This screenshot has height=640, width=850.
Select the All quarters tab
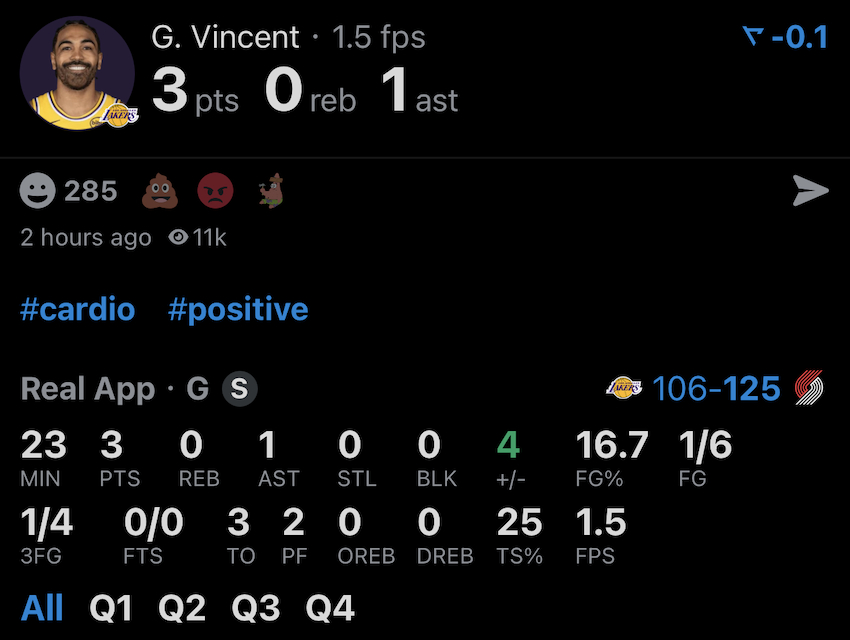coord(42,607)
